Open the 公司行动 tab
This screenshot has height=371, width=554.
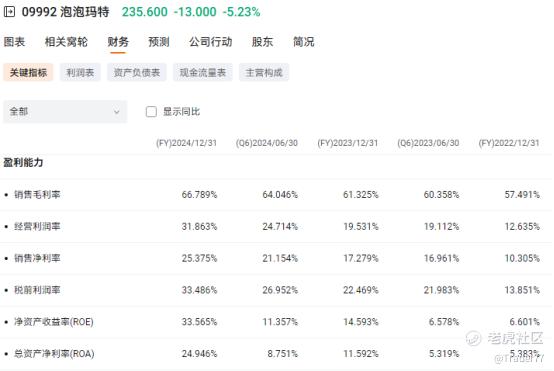click(211, 42)
